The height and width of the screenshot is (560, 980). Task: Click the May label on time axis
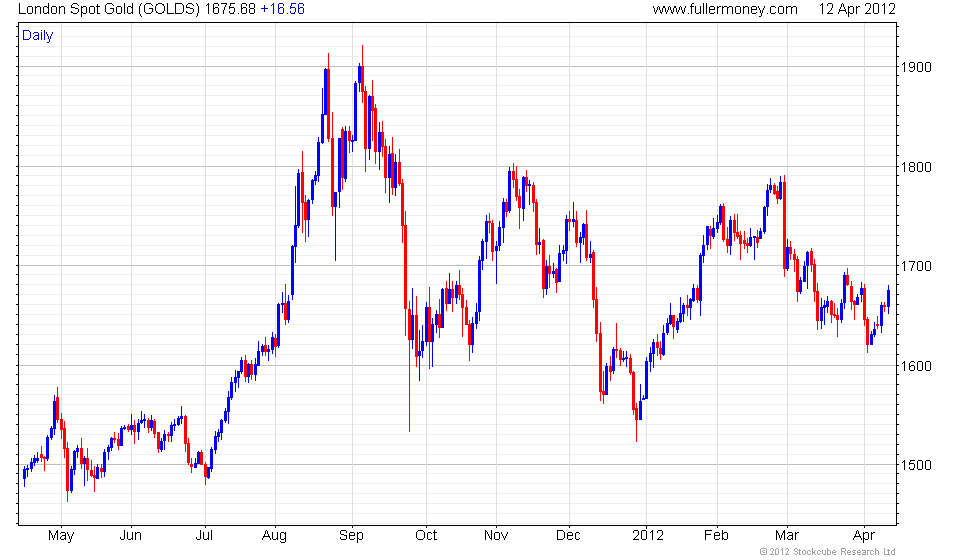pos(61,536)
